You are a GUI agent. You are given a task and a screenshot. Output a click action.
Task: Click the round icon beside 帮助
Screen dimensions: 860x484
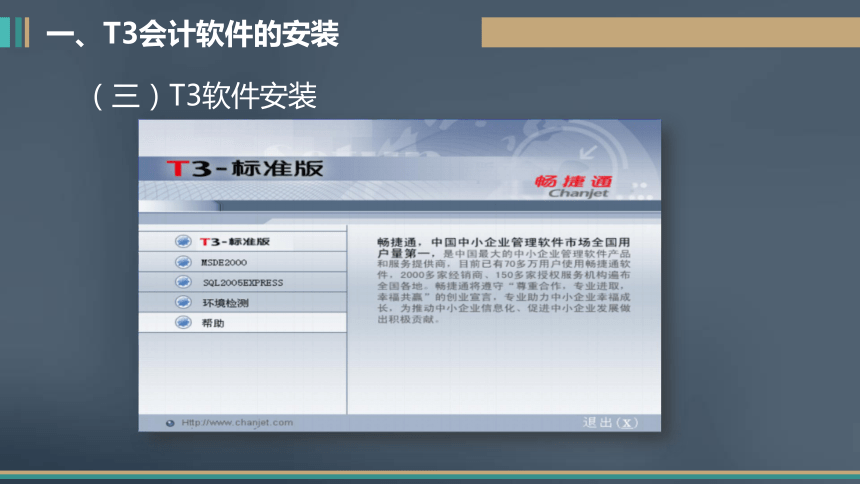tap(183, 323)
